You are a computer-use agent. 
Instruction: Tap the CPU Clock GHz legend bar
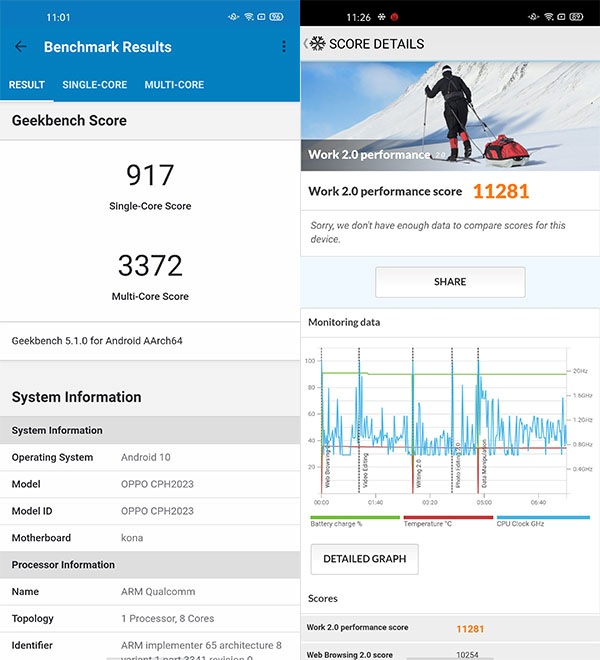543,518
